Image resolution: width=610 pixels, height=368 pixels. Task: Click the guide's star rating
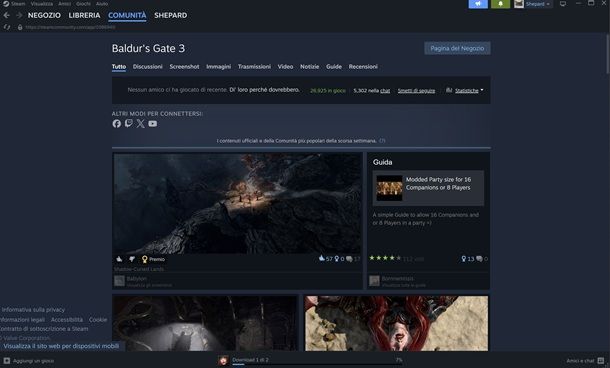(x=385, y=258)
